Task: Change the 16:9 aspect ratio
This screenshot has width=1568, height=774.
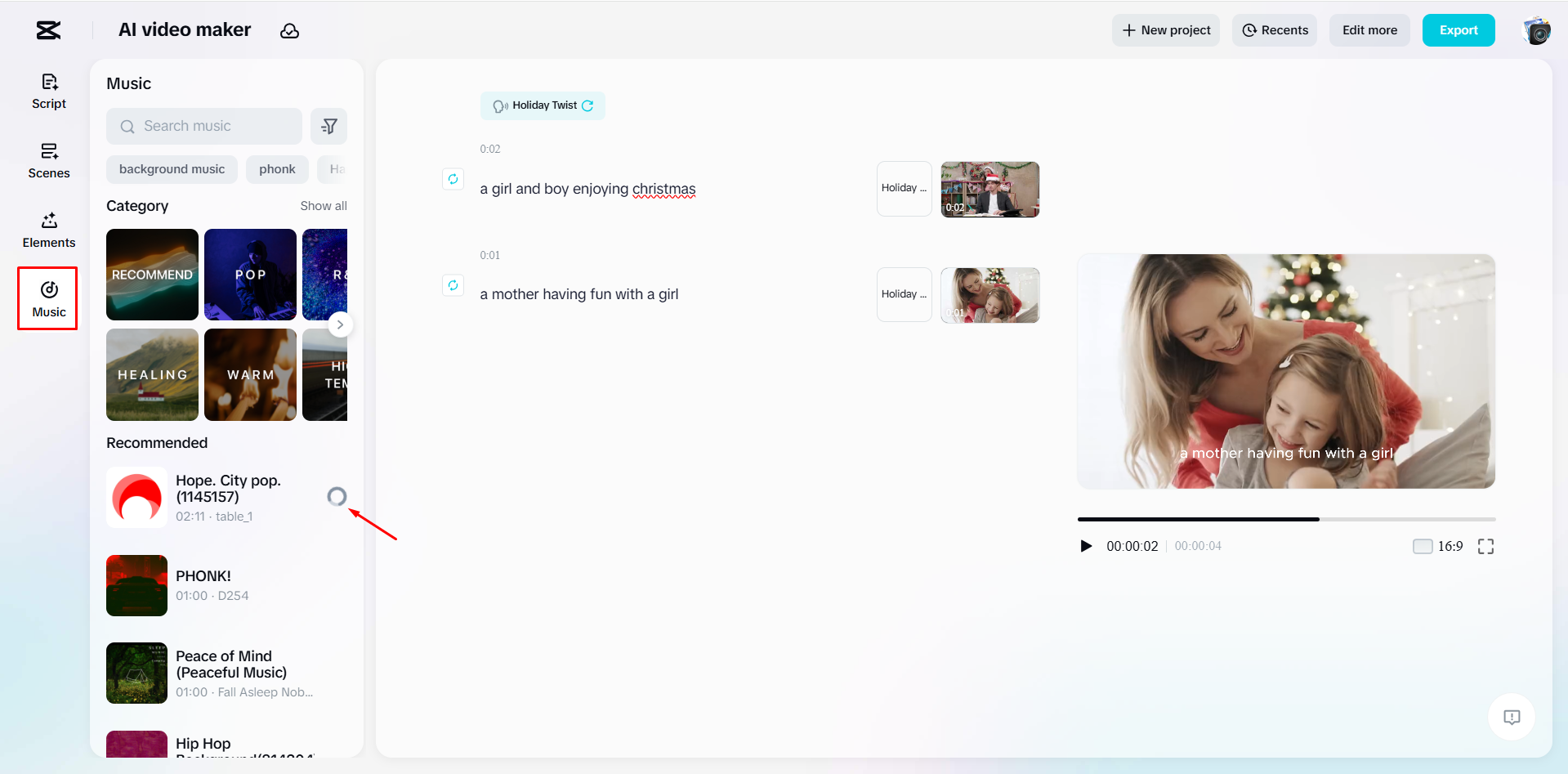Action: (x=1438, y=546)
